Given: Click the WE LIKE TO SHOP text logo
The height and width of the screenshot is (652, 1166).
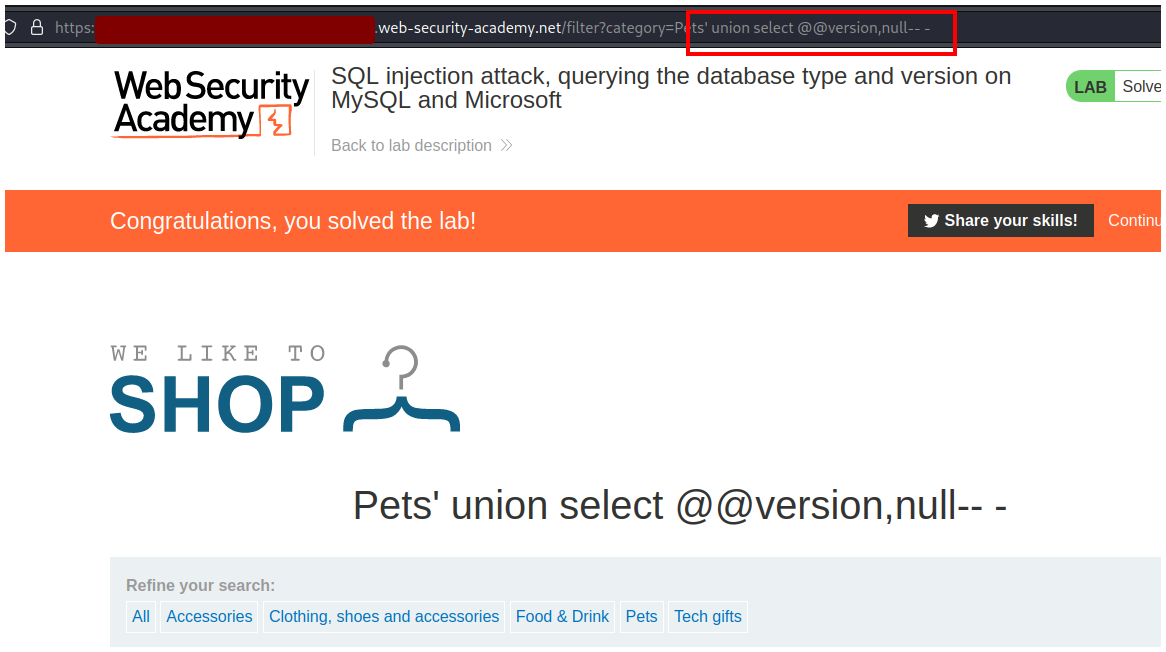Looking at the screenshot, I should pos(218,392).
